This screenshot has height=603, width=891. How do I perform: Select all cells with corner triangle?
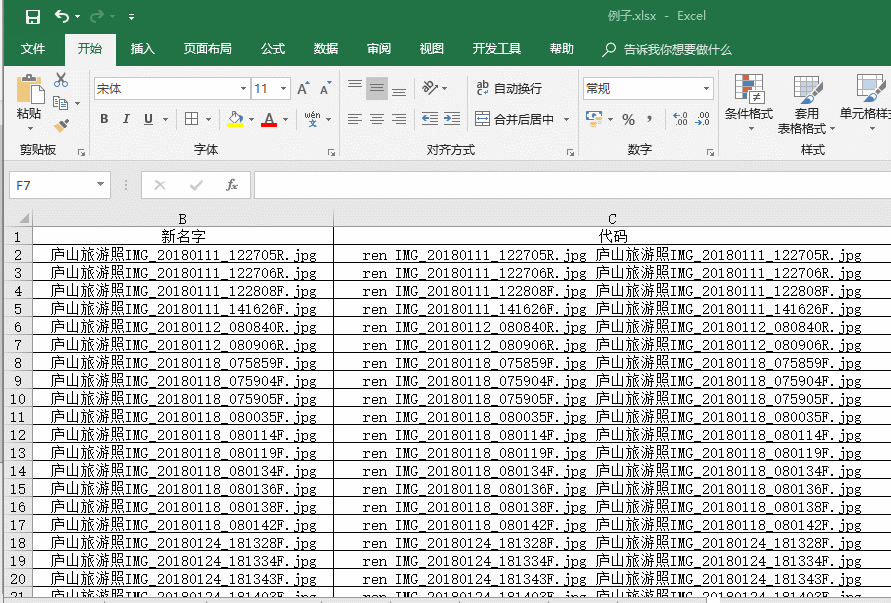23,218
